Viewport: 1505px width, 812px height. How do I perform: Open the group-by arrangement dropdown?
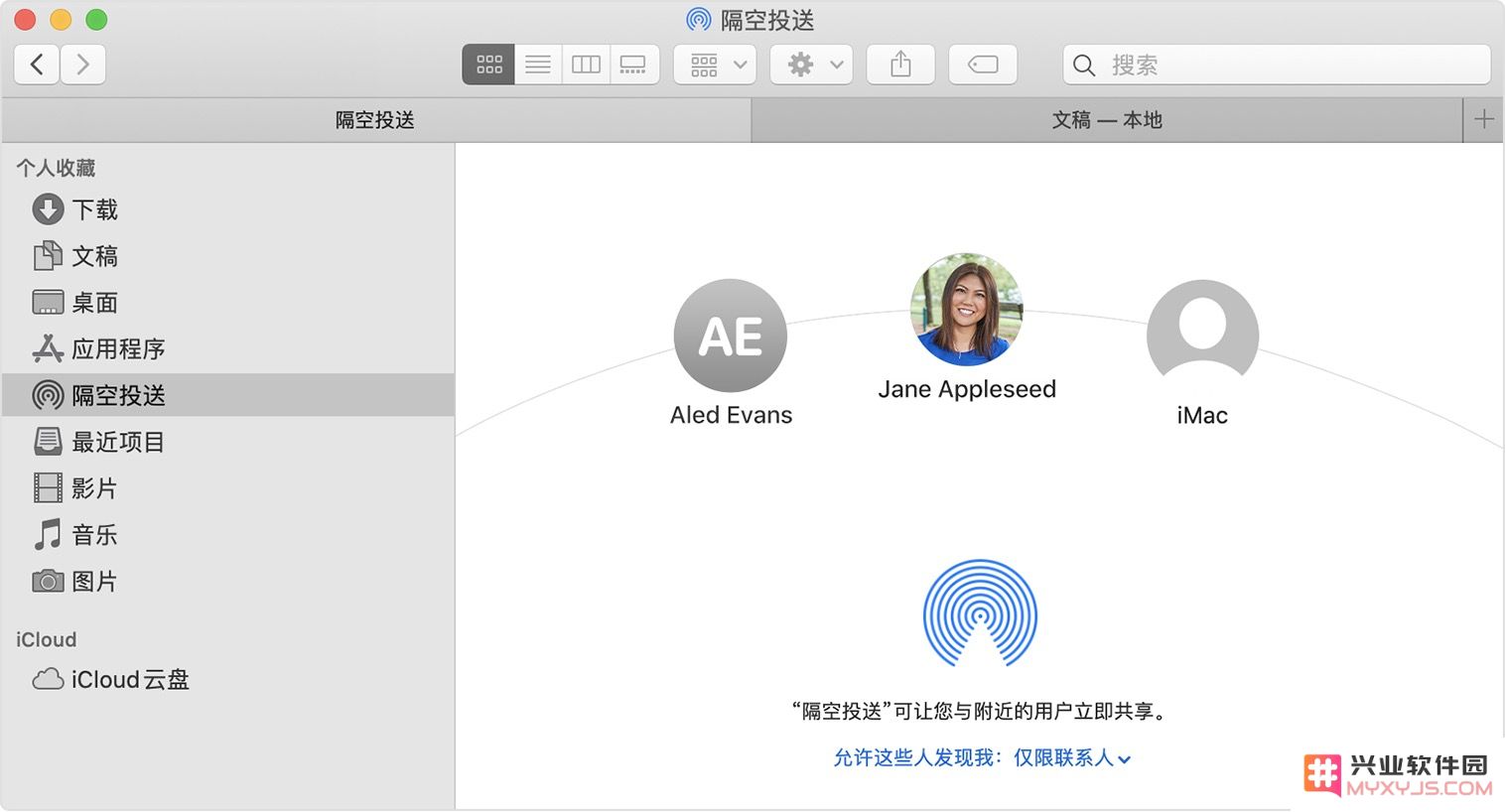[x=715, y=65]
